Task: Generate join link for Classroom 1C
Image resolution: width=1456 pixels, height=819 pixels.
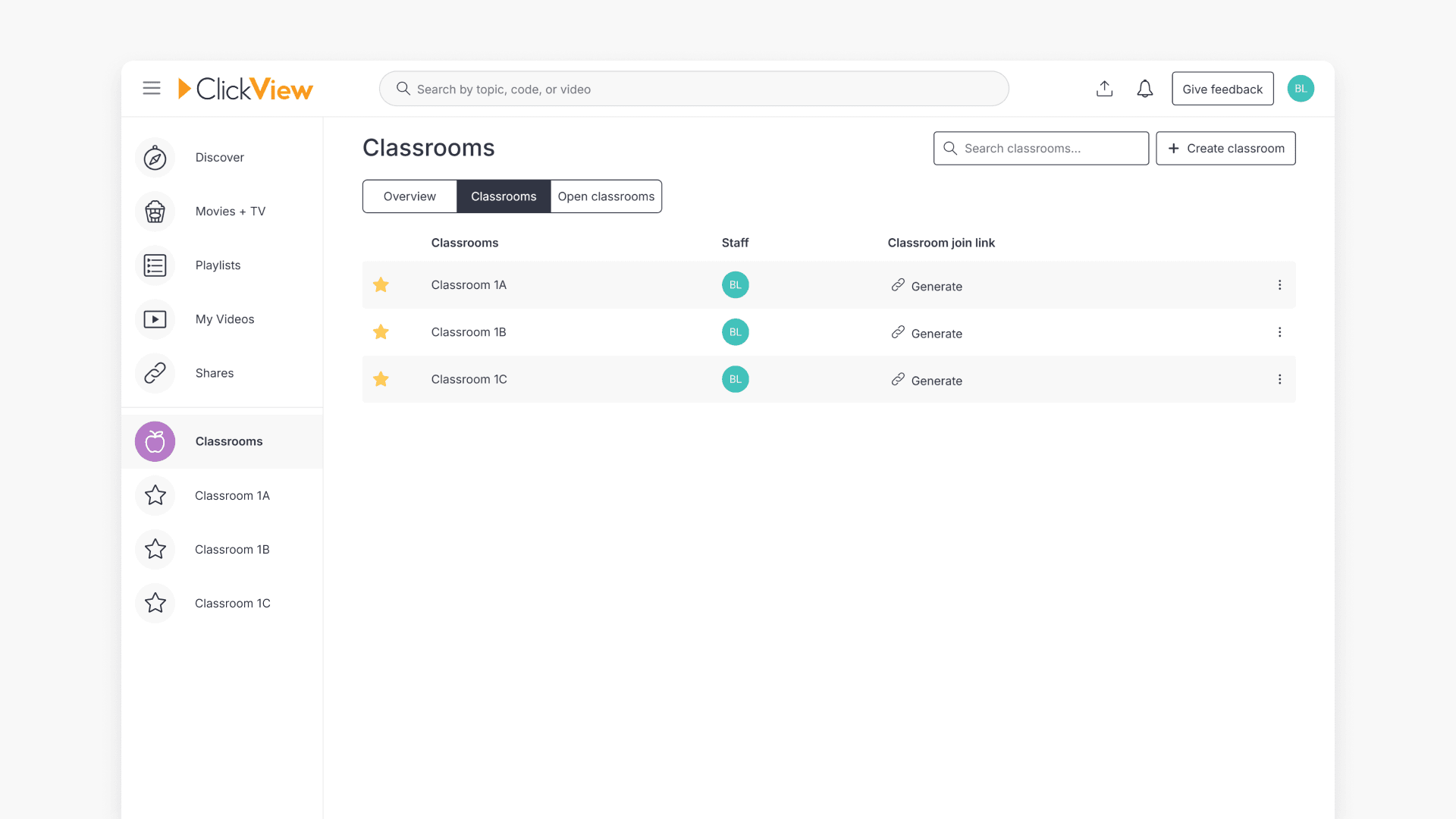Action: (927, 380)
